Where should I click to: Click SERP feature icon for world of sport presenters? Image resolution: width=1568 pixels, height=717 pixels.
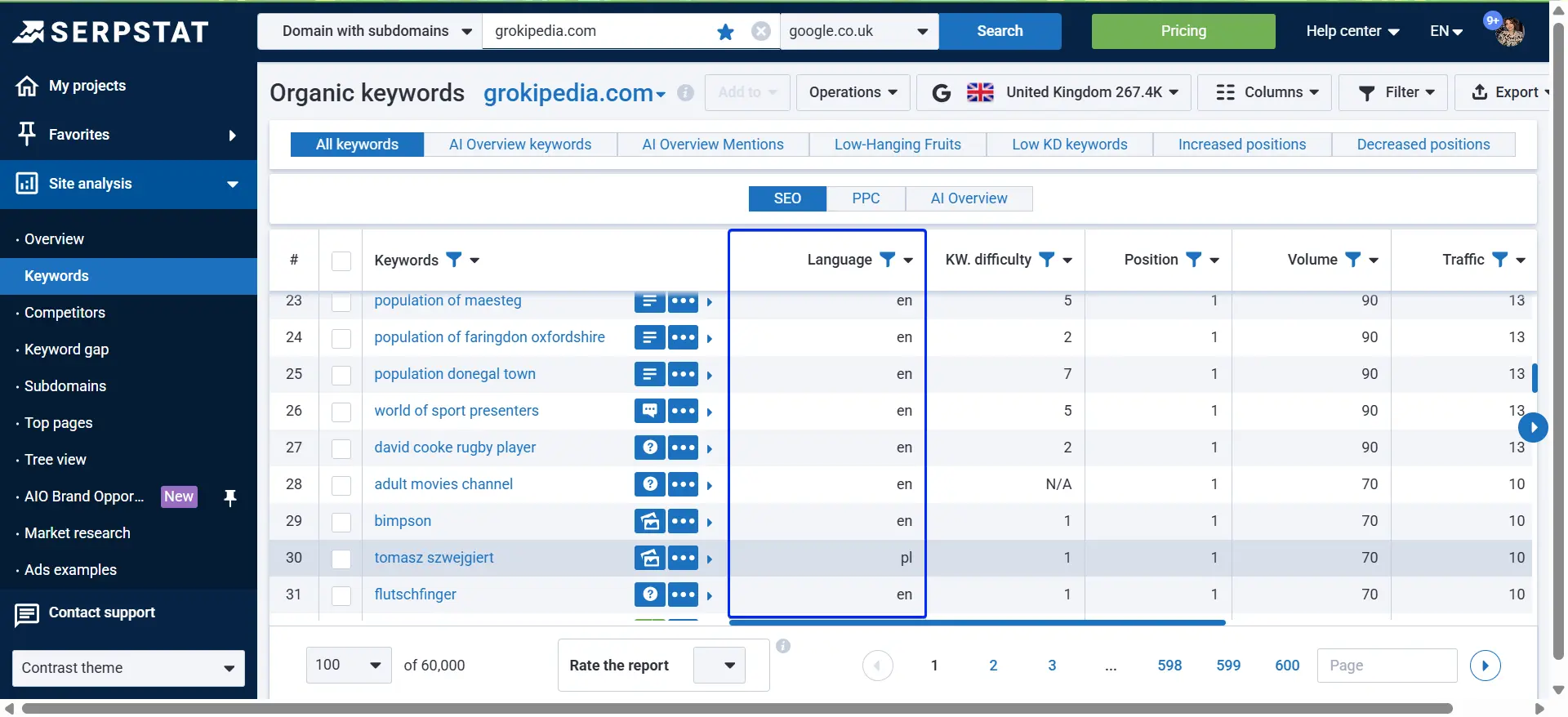coord(649,411)
